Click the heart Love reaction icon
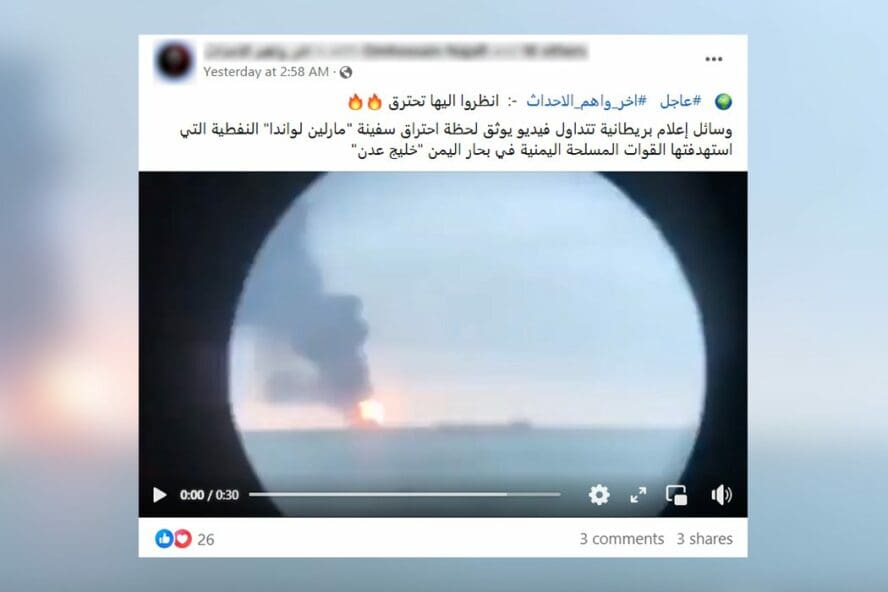This screenshot has height=592, width=888. [182, 539]
